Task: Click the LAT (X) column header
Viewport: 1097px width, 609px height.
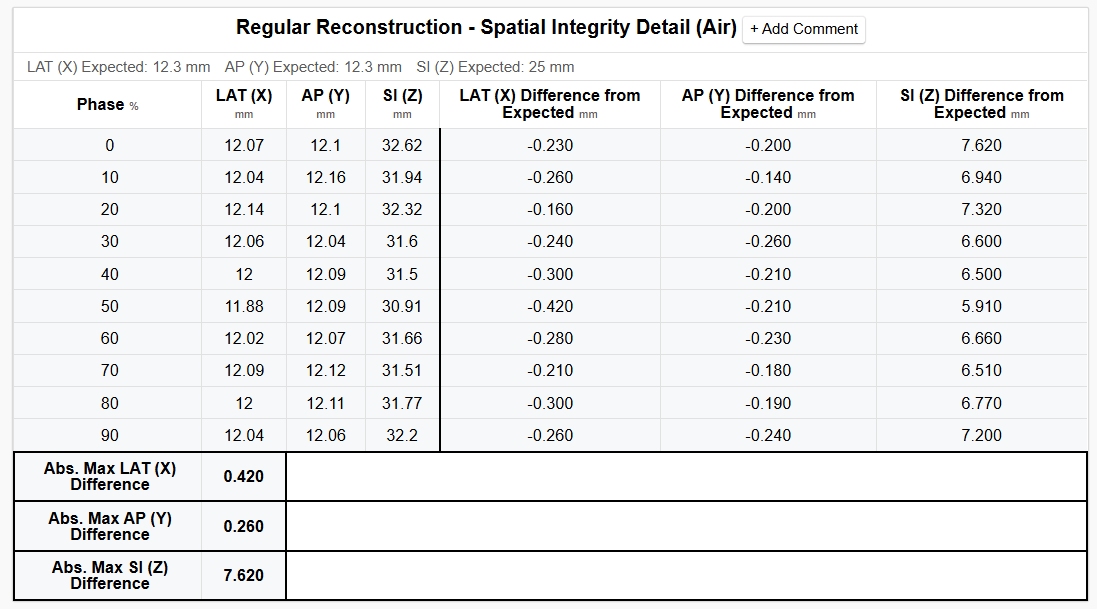Action: point(244,96)
